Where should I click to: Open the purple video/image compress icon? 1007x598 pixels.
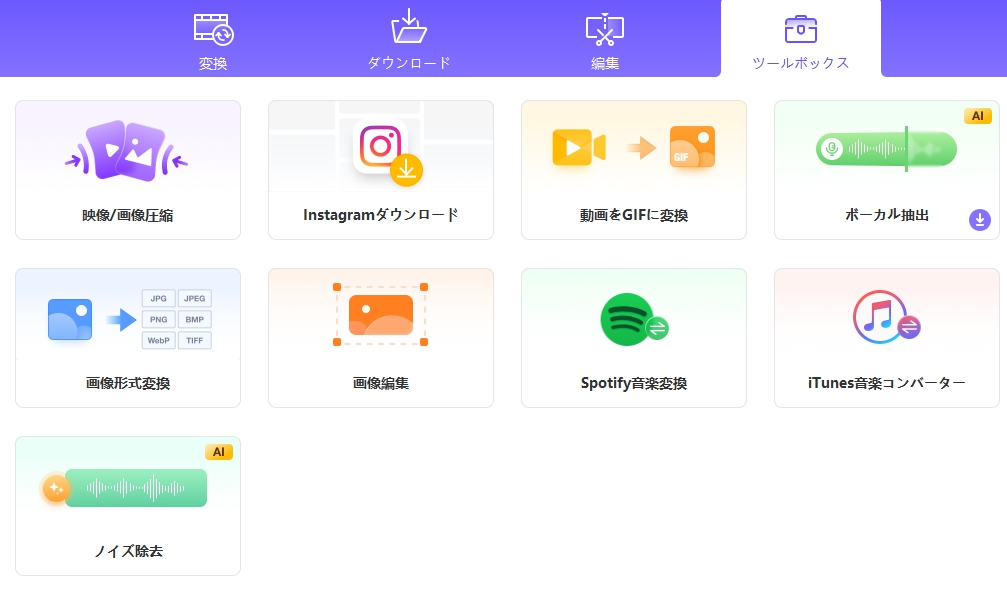(127, 151)
